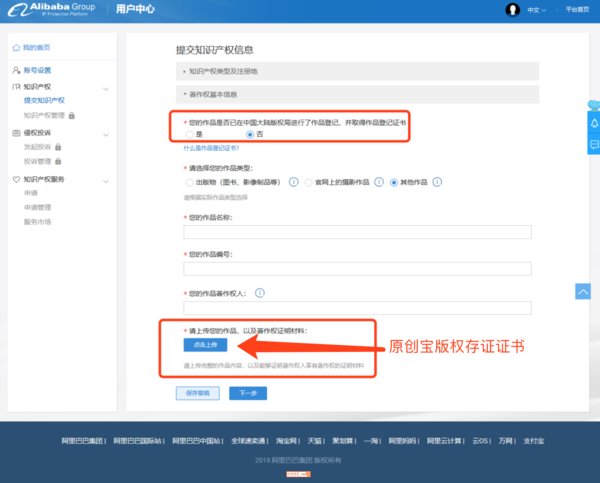This screenshot has width=600, height=483.
Task: Click the lock icon next to 发起投诉
Action: [58, 147]
